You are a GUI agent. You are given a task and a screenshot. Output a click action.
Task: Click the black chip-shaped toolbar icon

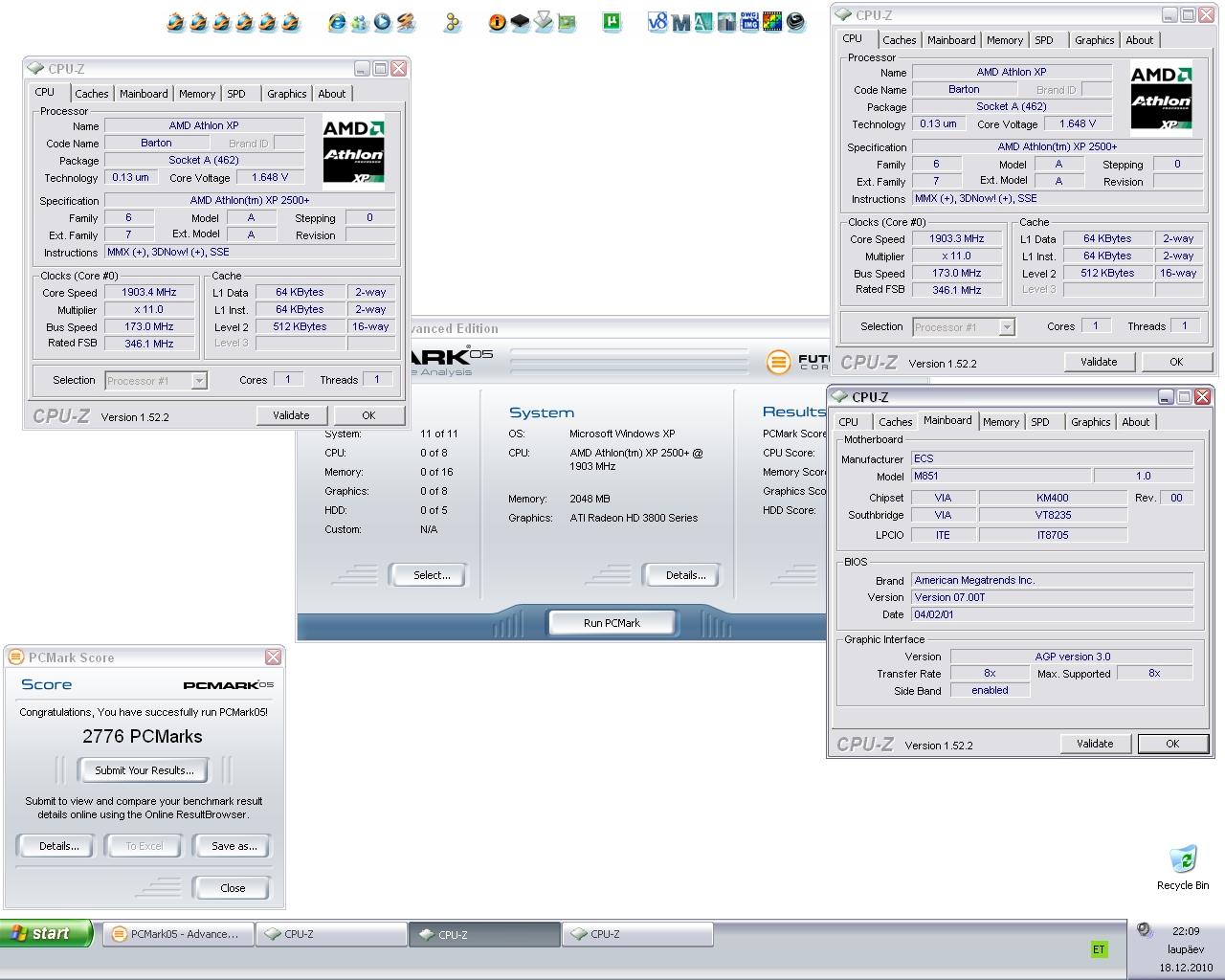click(x=520, y=21)
